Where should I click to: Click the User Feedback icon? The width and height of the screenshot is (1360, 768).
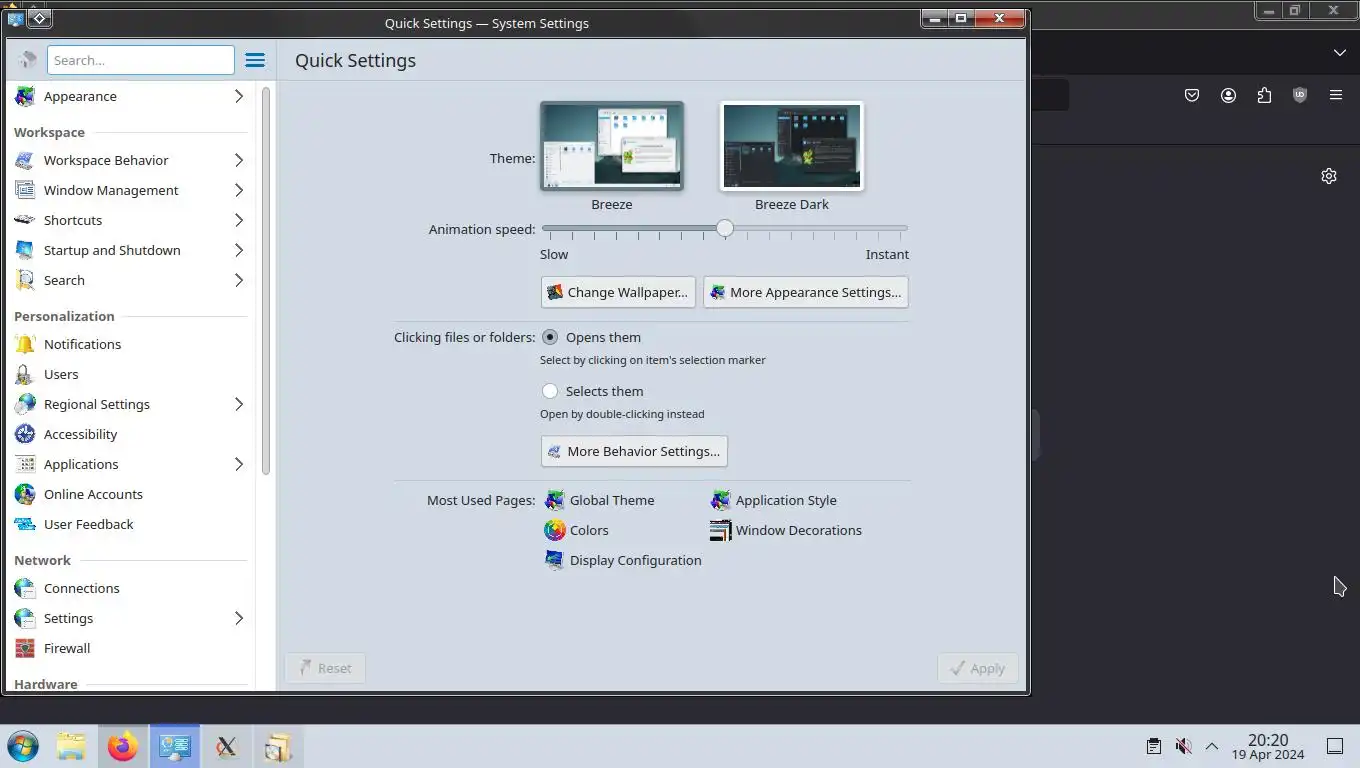(x=25, y=524)
